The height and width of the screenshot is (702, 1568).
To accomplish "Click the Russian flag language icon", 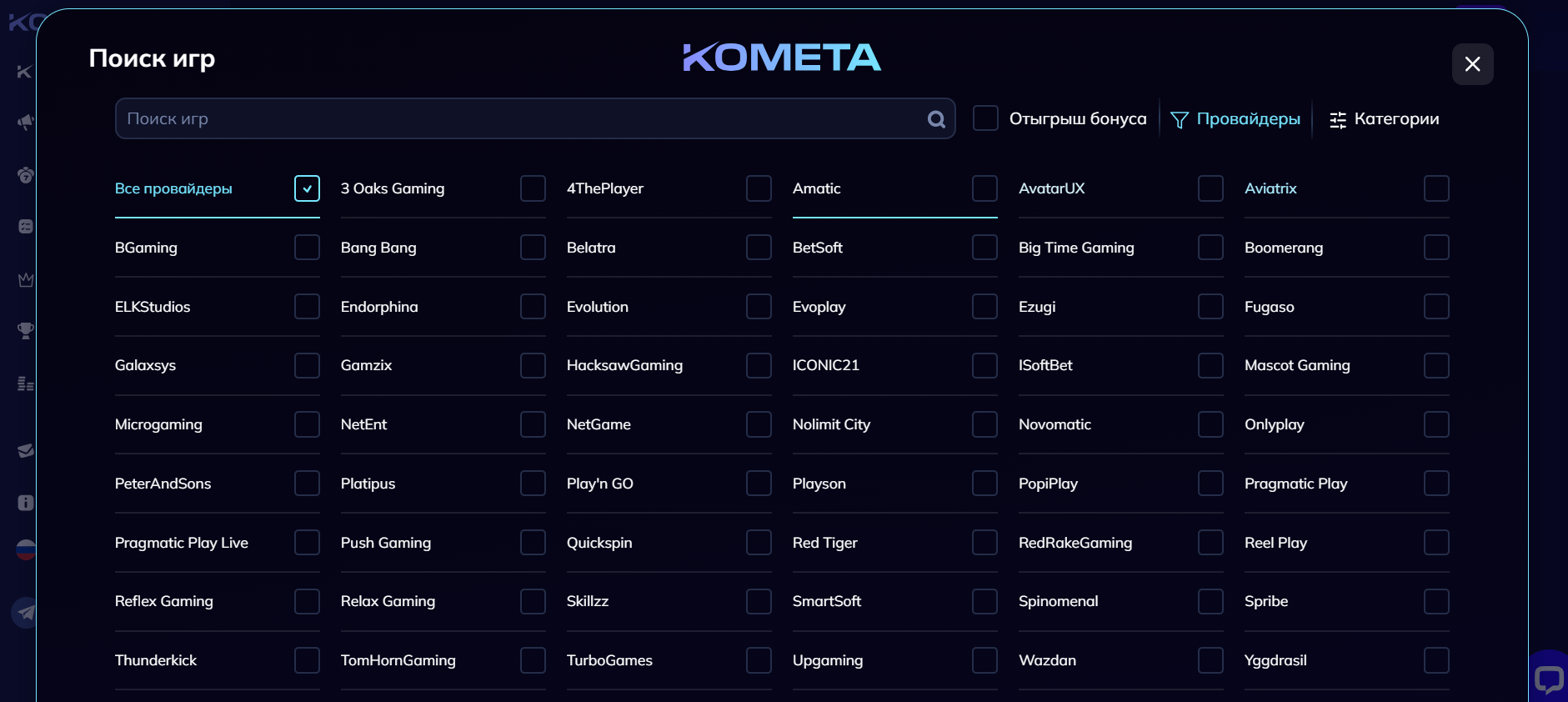I will click(26, 549).
